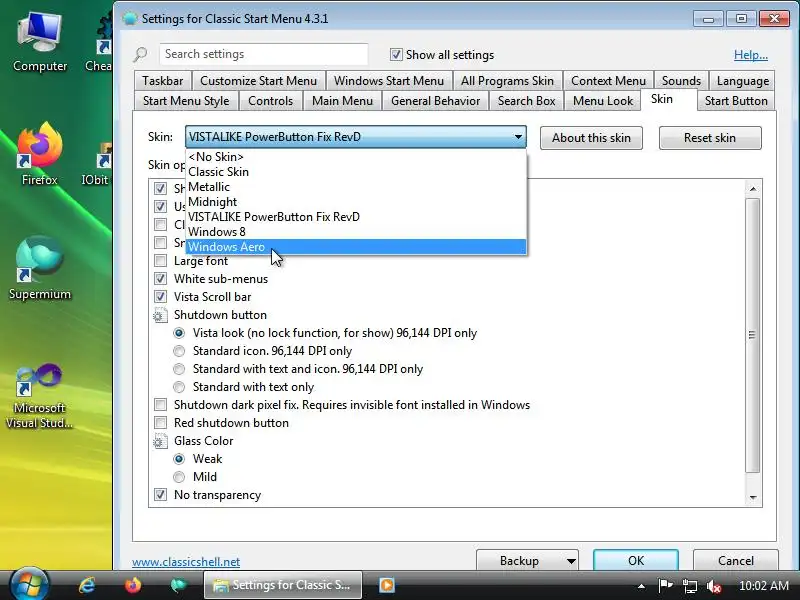Click the Glass Color settings gear icon
The image size is (800, 600).
pyautogui.click(x=160, y=441)
